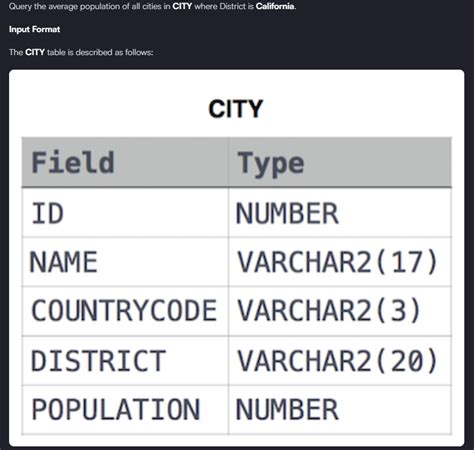474x450 pixels.
Task: Select the NUMBER type in POPULATION row
Action: pos(340,410)
